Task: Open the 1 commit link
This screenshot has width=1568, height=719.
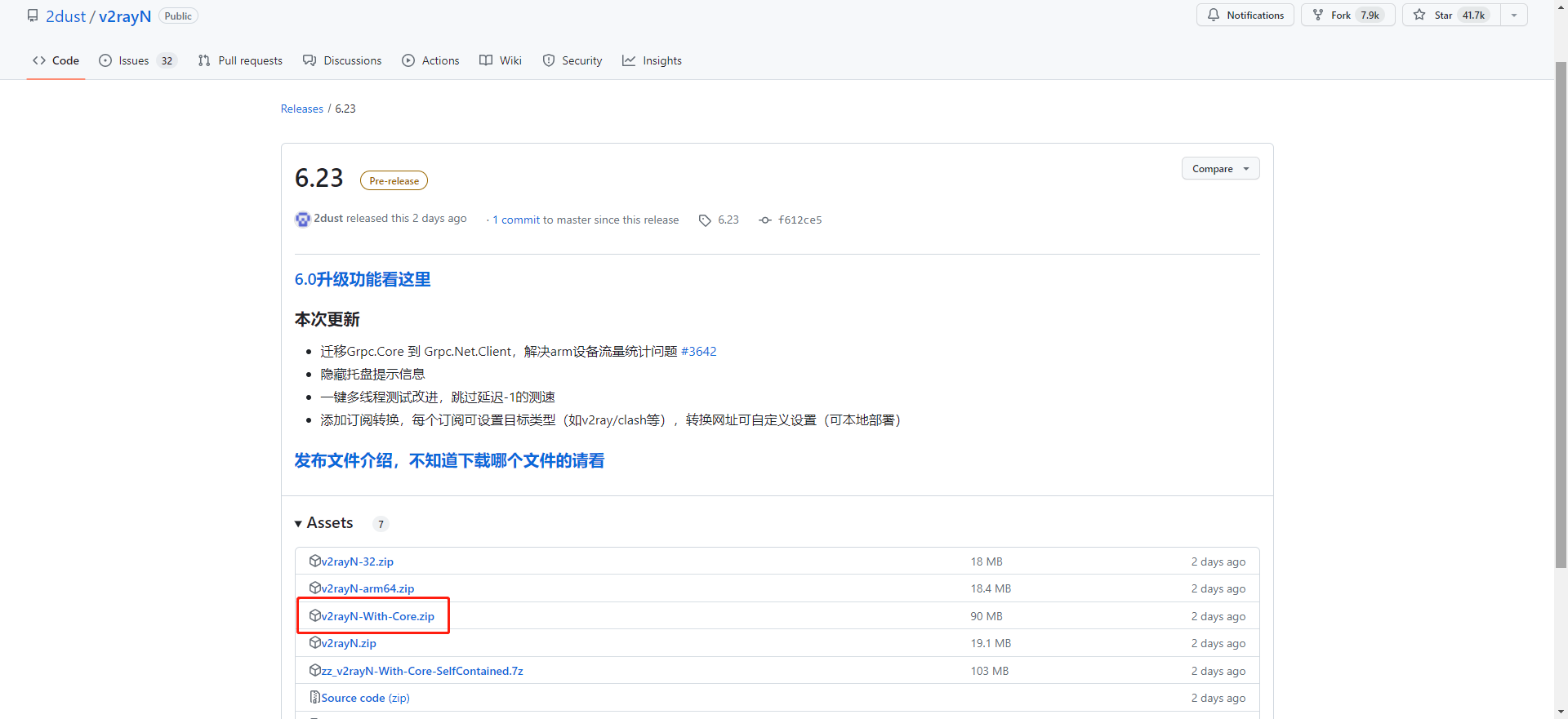Action: (516, 220)
